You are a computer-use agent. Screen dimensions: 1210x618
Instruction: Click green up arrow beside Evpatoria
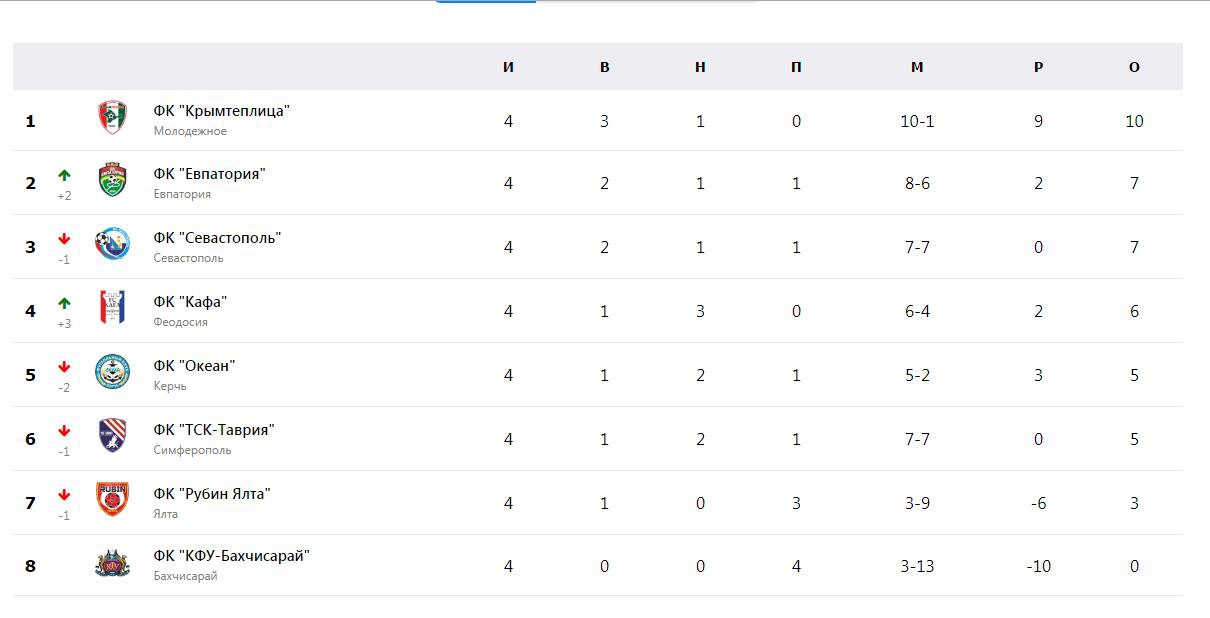(64, 175)
